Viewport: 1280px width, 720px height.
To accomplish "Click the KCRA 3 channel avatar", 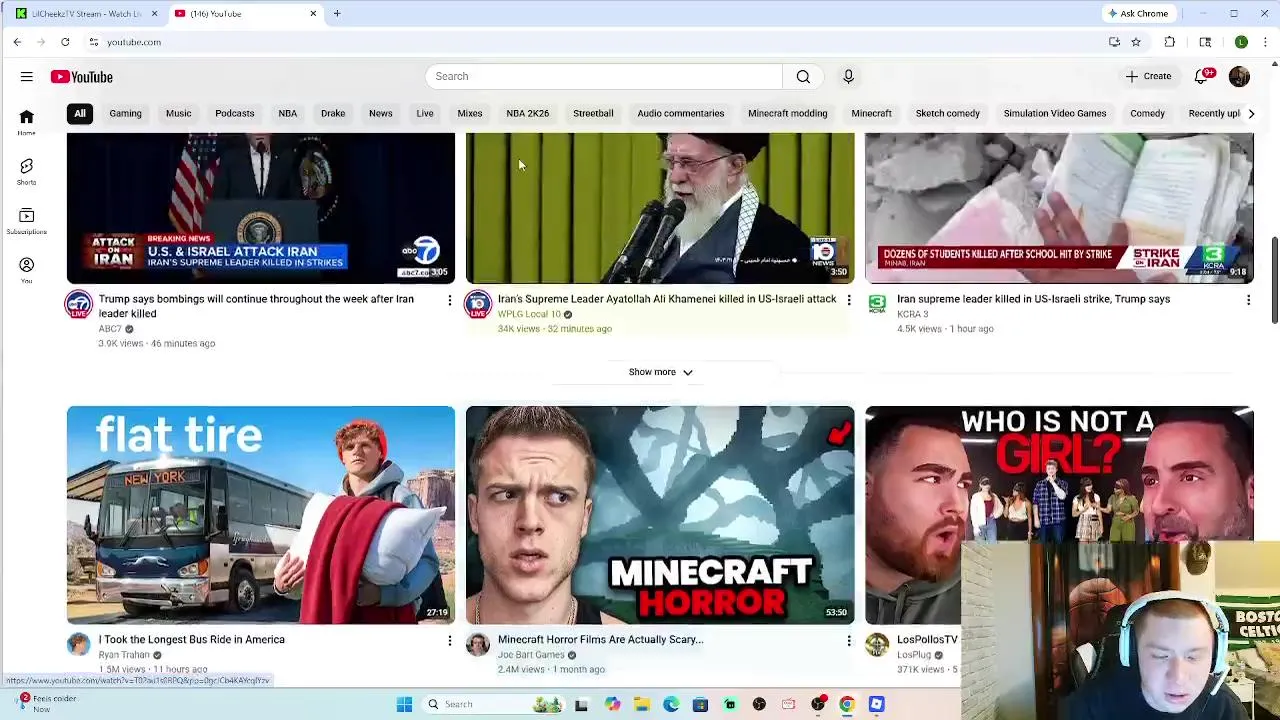I will [x=877, y=304].
